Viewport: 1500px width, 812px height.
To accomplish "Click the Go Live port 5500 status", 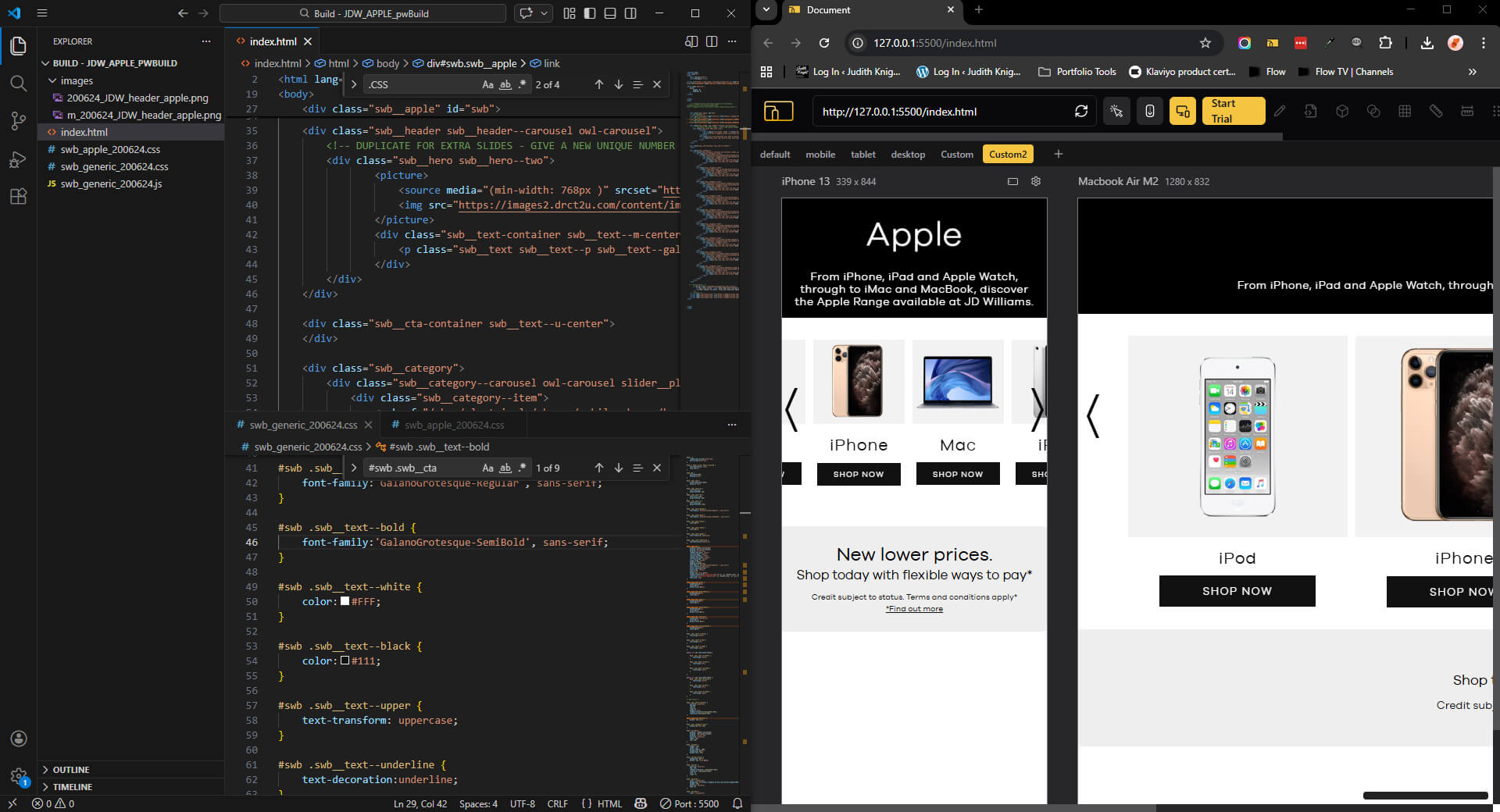I will pyautogui.click(x=689, y=803).
